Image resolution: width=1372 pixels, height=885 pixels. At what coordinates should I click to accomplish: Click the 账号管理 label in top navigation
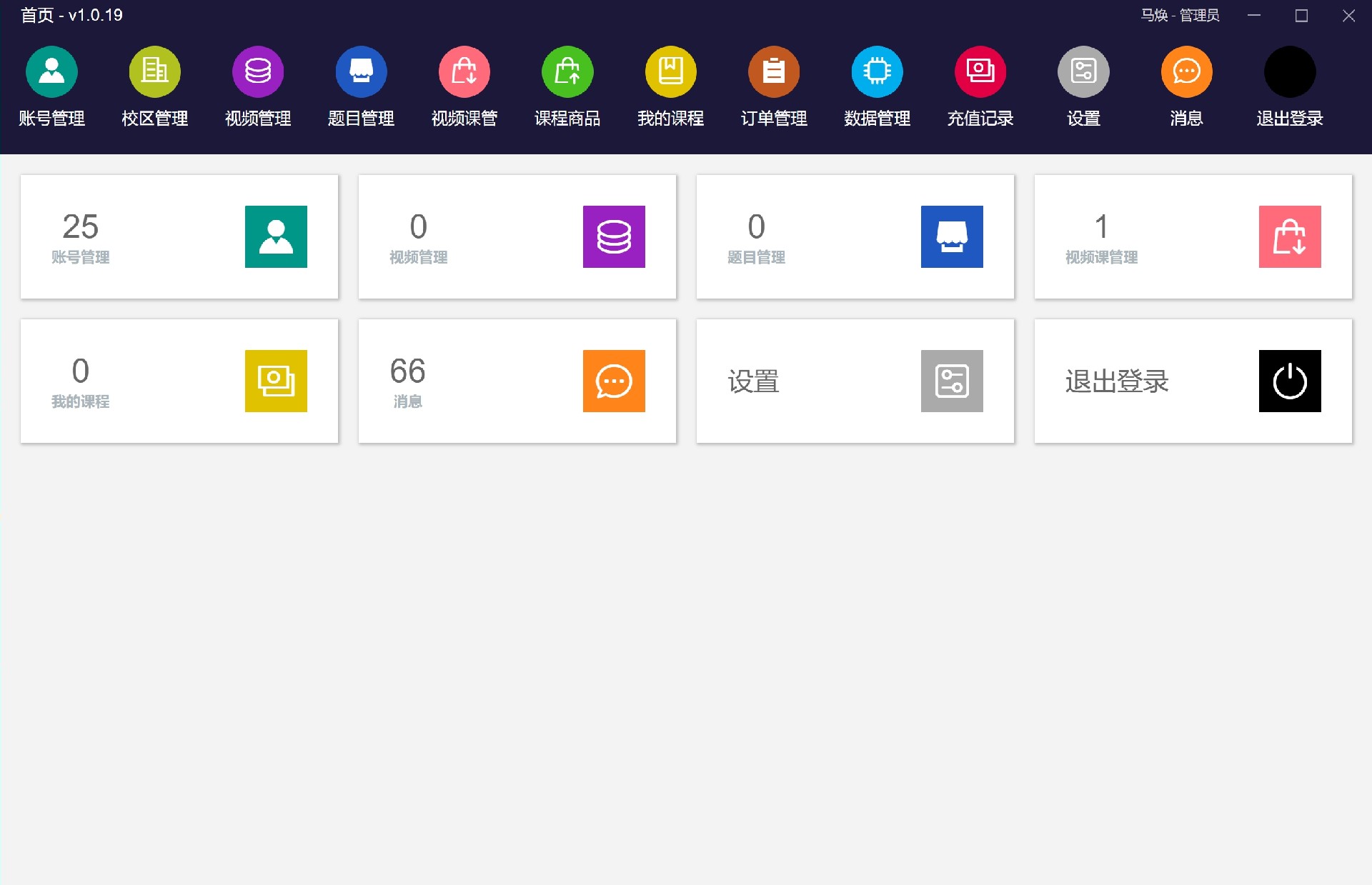pos(51,119)
